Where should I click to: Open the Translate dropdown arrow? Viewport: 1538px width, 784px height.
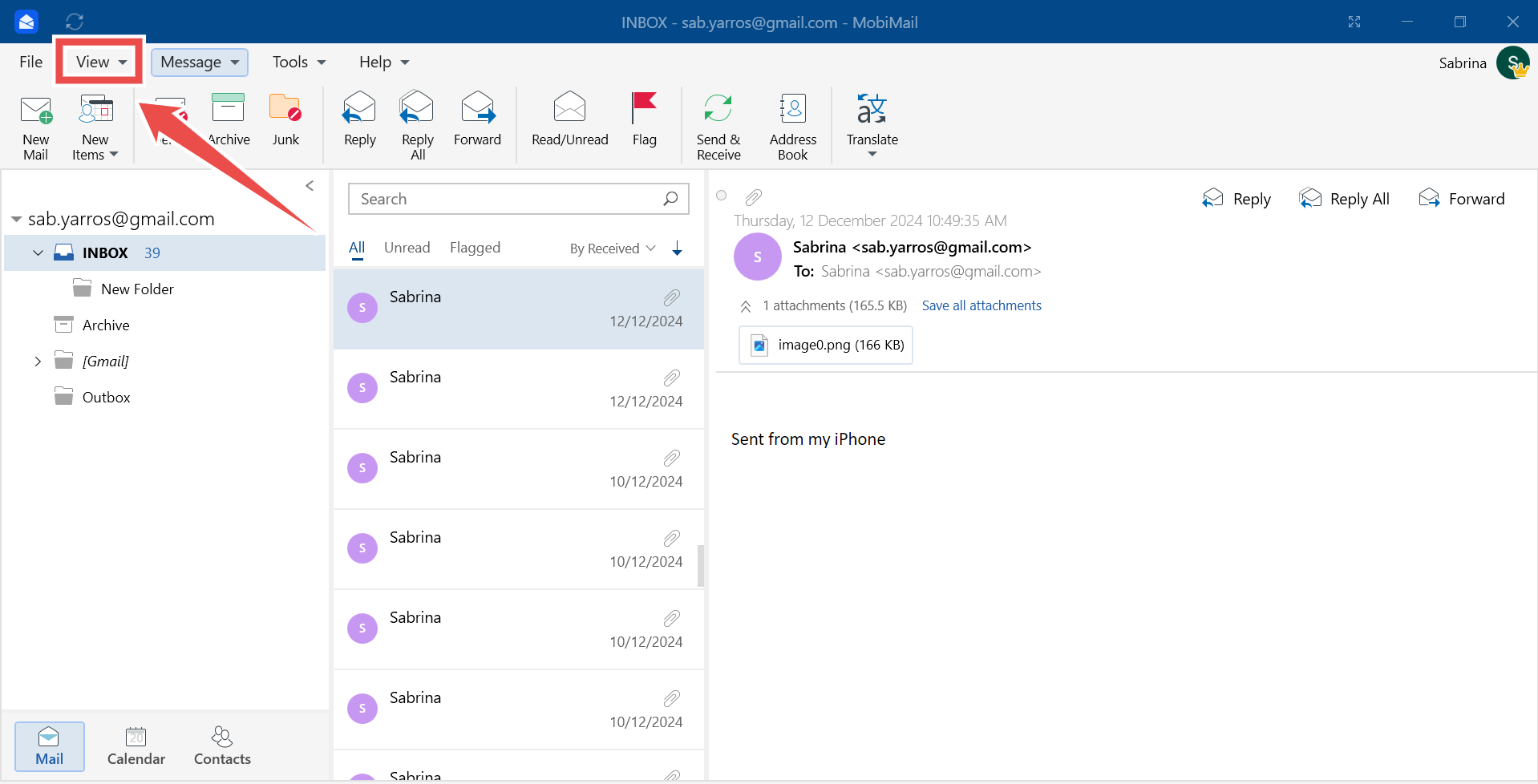[x=872, y=154]
